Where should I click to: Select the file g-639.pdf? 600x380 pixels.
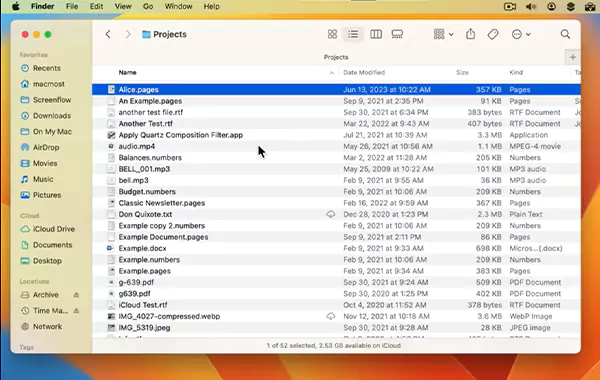[136, 282]
